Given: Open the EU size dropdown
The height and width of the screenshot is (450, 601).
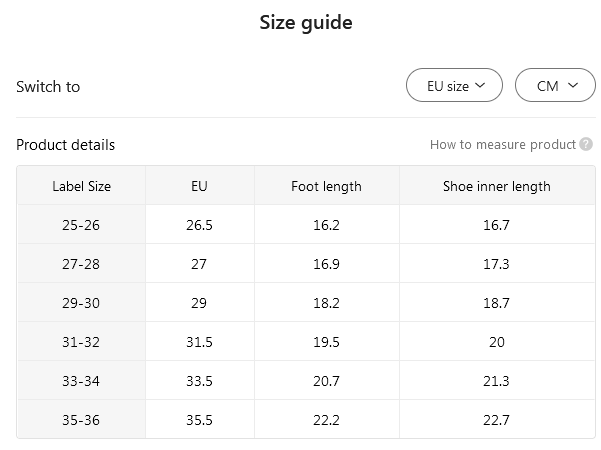Looking at the screenshot, I should coord(455,86).
